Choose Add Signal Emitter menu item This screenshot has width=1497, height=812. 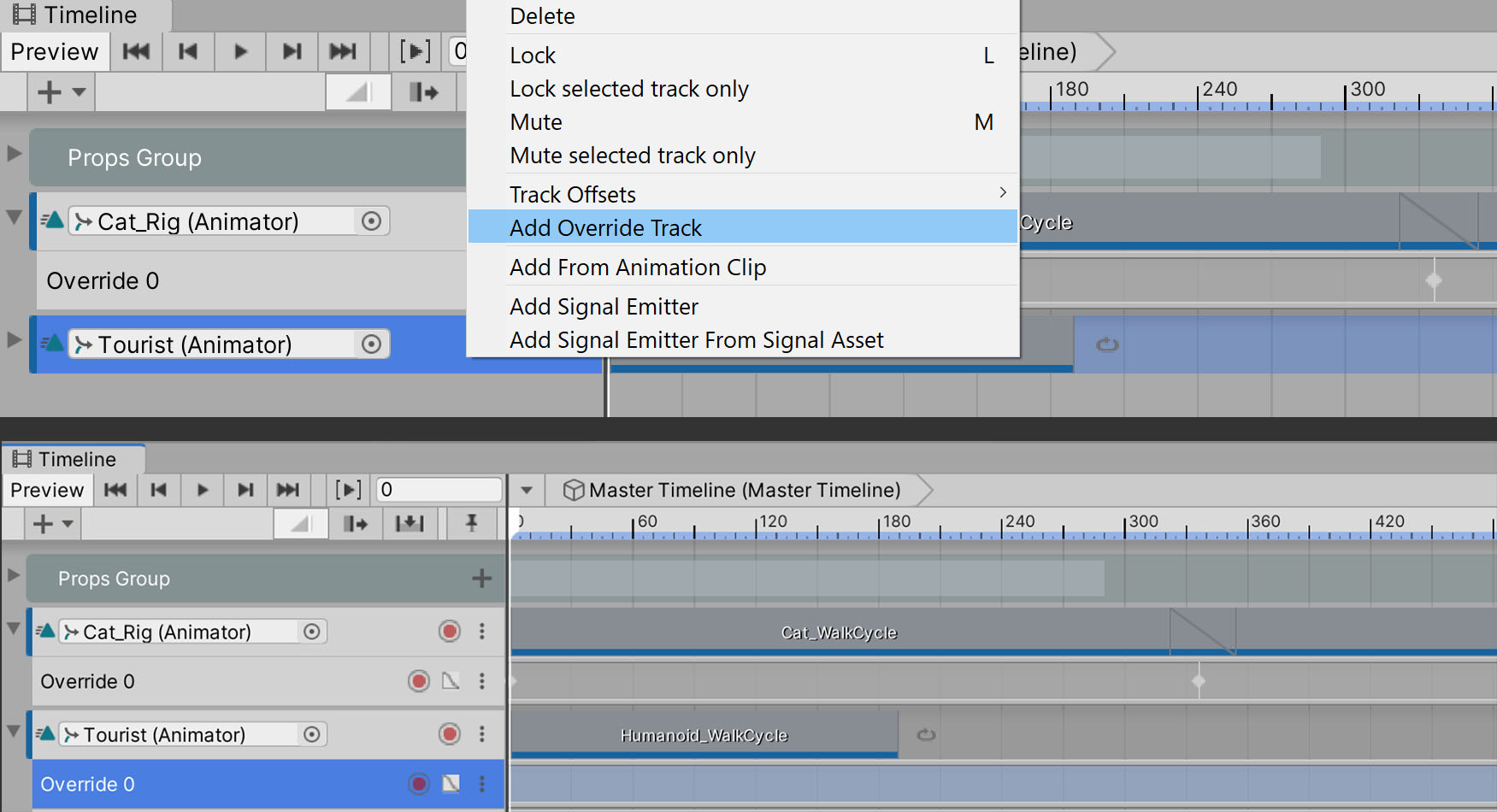(743, 307)
